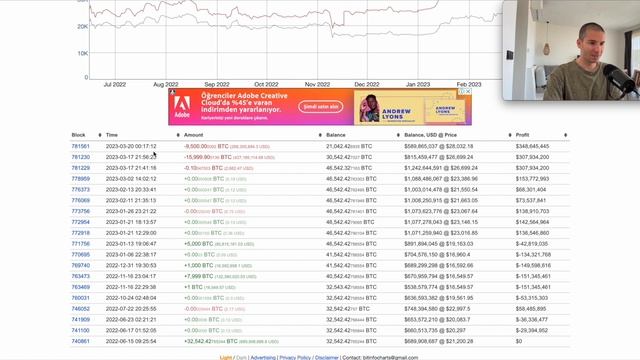Open block 781229 link
The image size is (640, 360).
(80, 168)
